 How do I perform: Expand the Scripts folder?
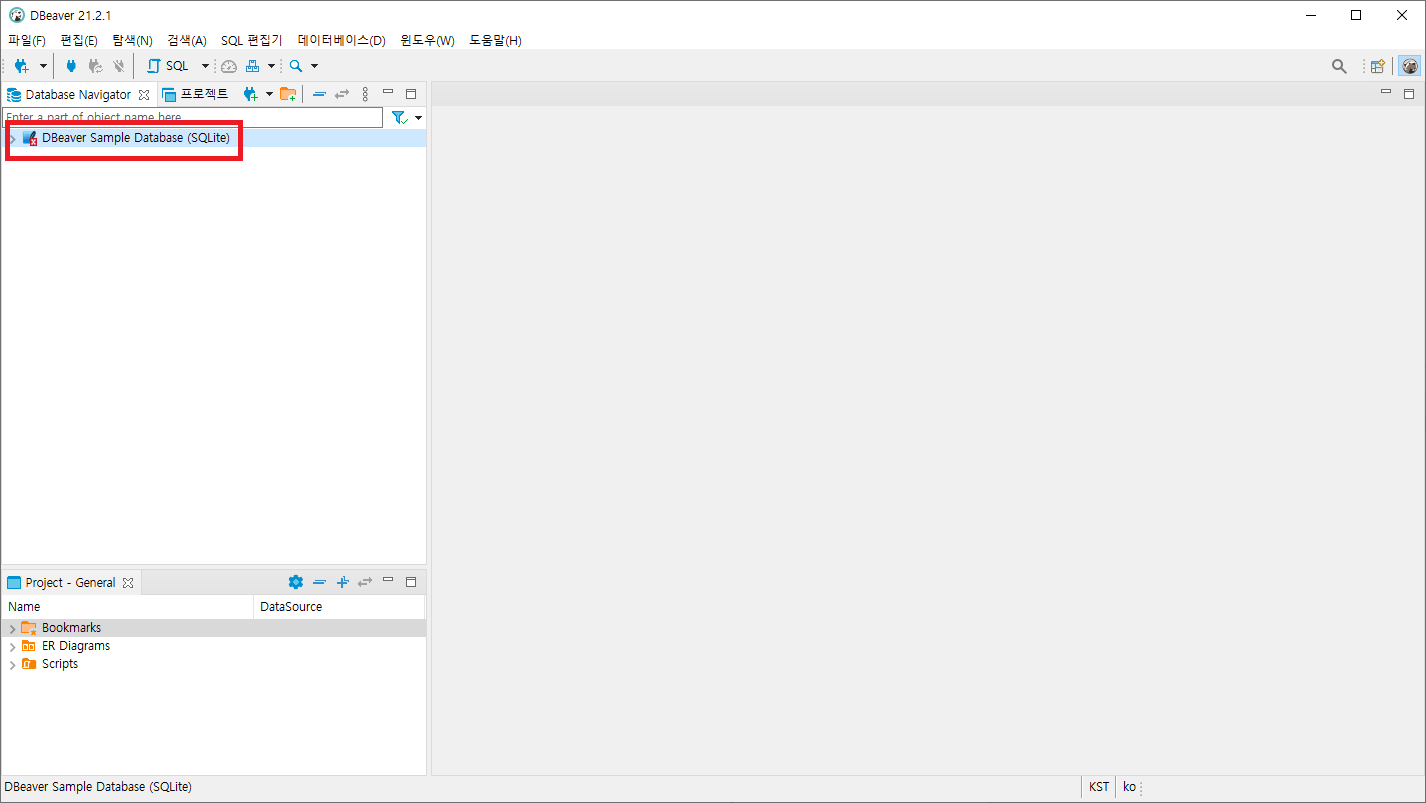pyautogui.click(x=12, y=664)
